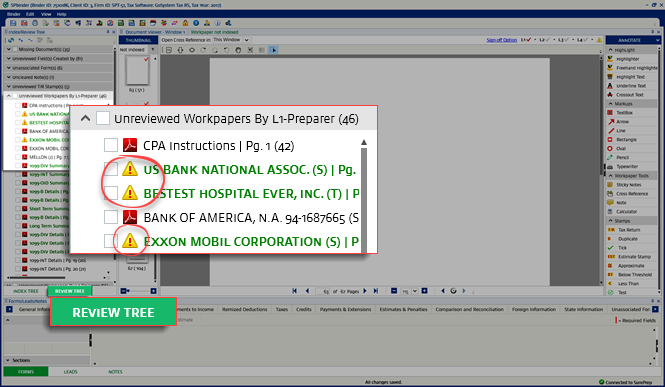Viewport: 665px width, 387px height.
Task: Open the View menu
Action: point(46,14)
